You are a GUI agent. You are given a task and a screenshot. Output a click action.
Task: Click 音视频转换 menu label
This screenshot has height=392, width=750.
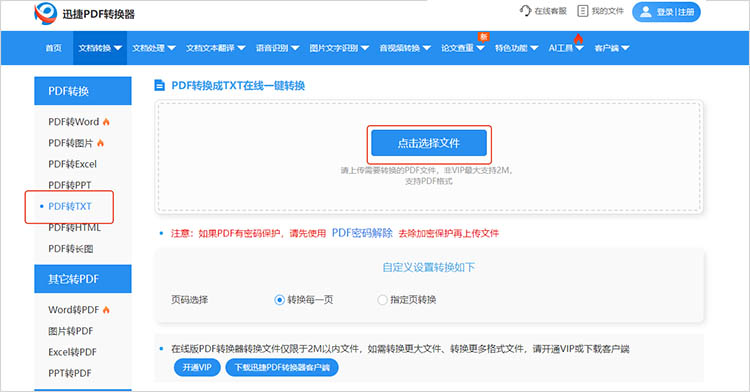coord(399,48)
